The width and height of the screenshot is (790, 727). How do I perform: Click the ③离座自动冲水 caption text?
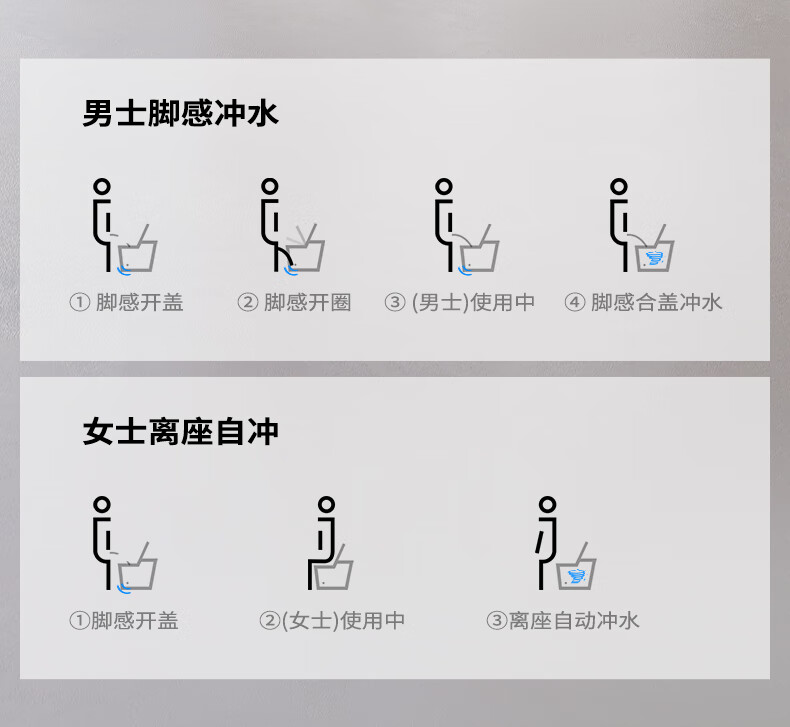coord(563,620)
